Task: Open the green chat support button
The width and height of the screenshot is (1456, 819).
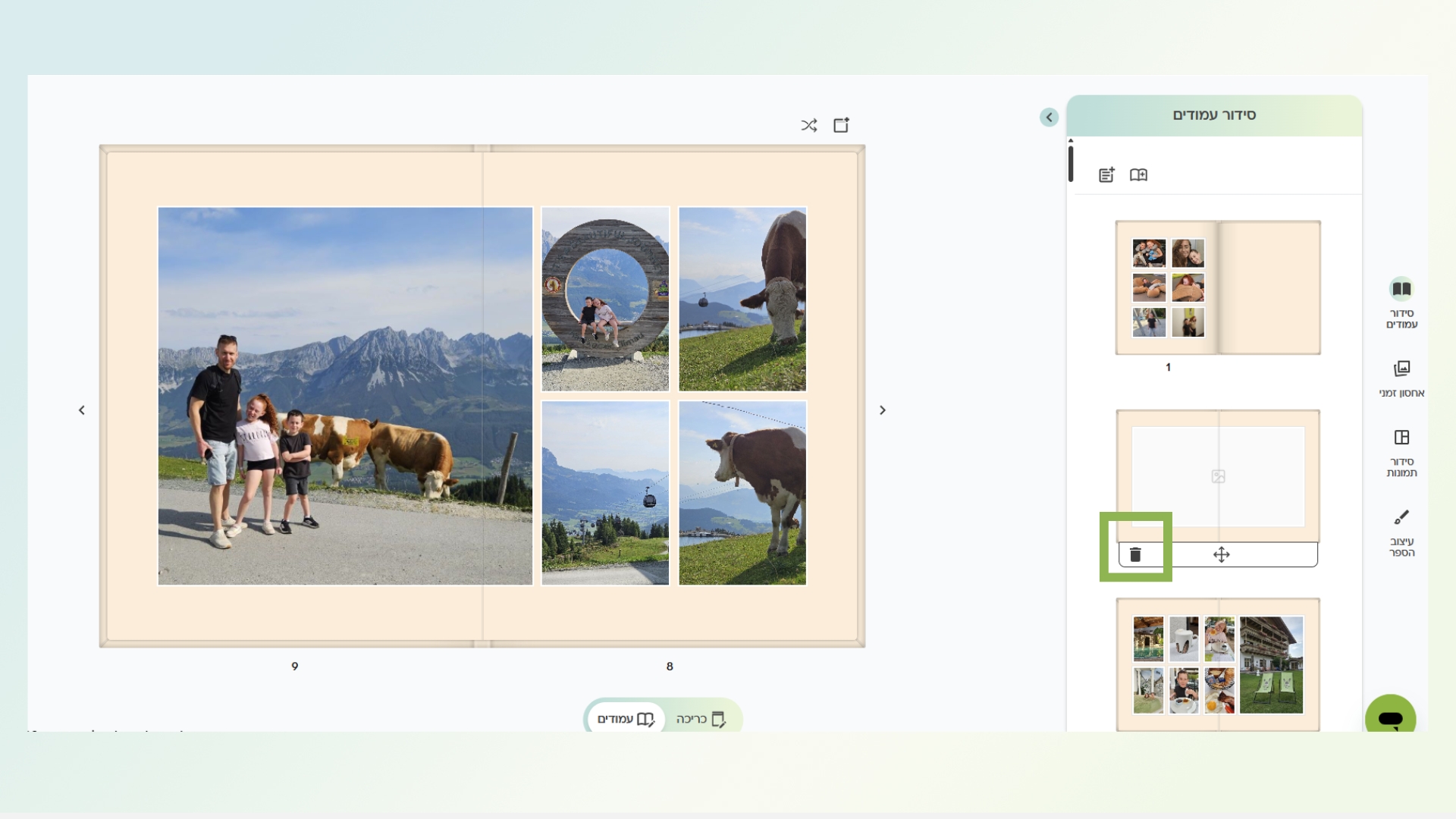Action: pyautogui.click(x=1390, y=717)
